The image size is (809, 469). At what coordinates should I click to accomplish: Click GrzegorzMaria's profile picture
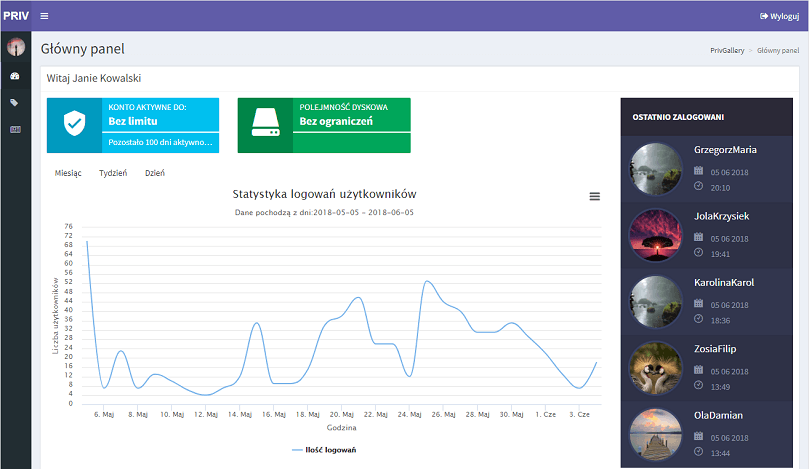pos(656,169)
